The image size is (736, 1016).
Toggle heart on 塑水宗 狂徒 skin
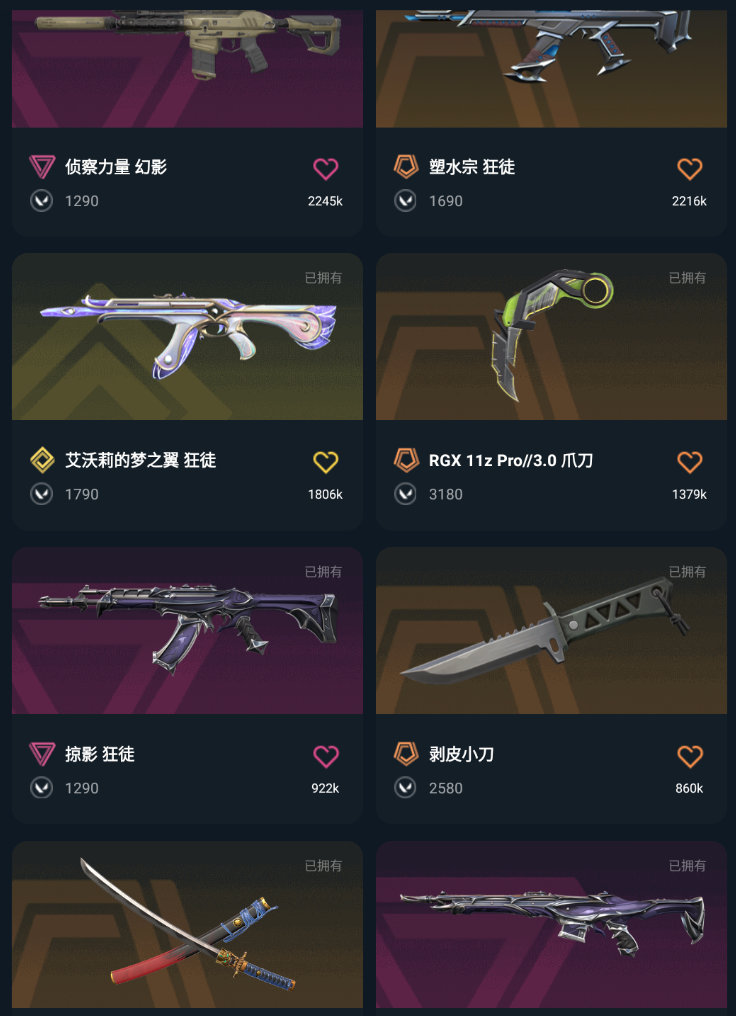(x=689, y=168)
